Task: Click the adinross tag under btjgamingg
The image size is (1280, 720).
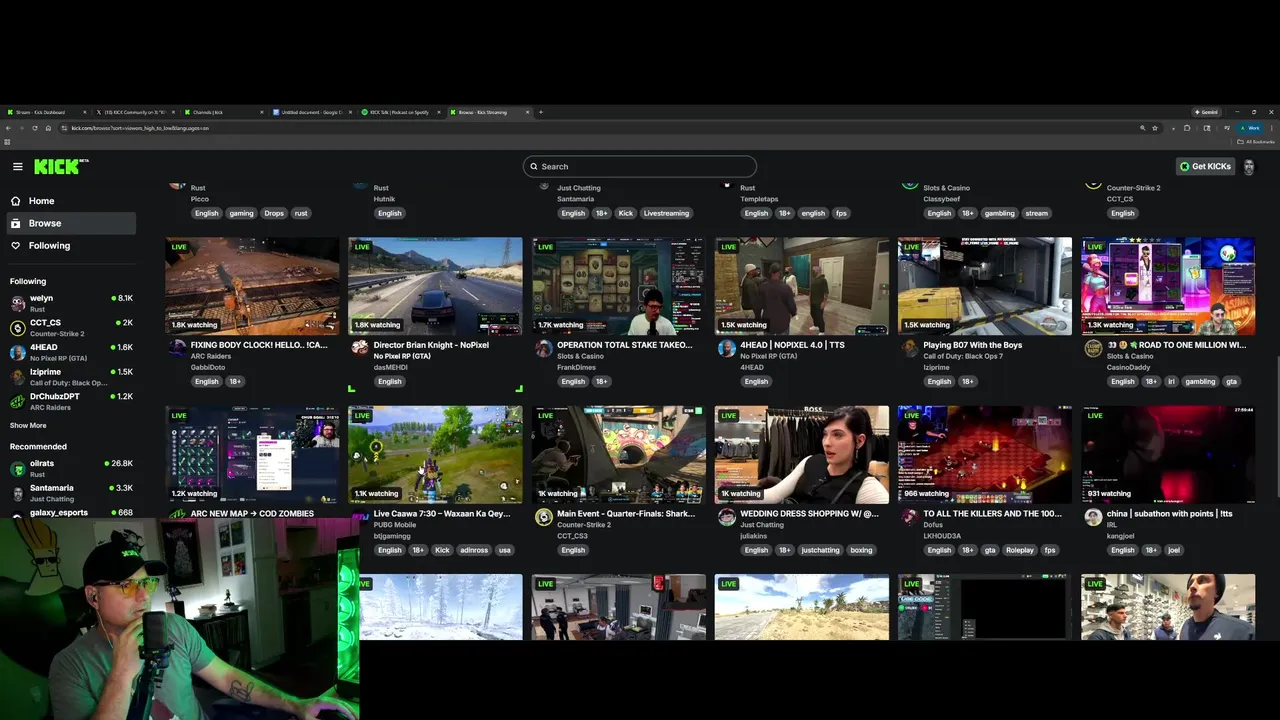Action: (x=473, y=550)
